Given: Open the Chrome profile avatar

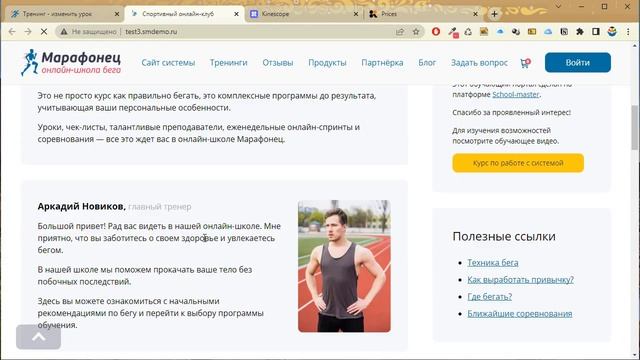Looking at the screenshot, I should click(x=612, y=31).
